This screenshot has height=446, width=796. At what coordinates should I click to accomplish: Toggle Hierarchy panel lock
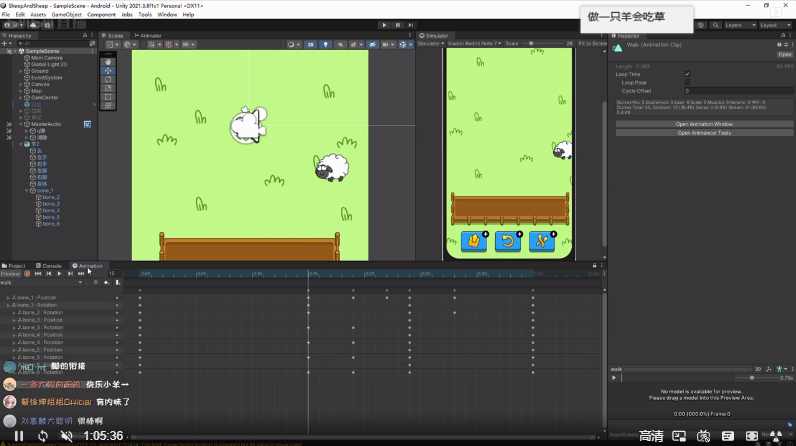coord(85,36)
